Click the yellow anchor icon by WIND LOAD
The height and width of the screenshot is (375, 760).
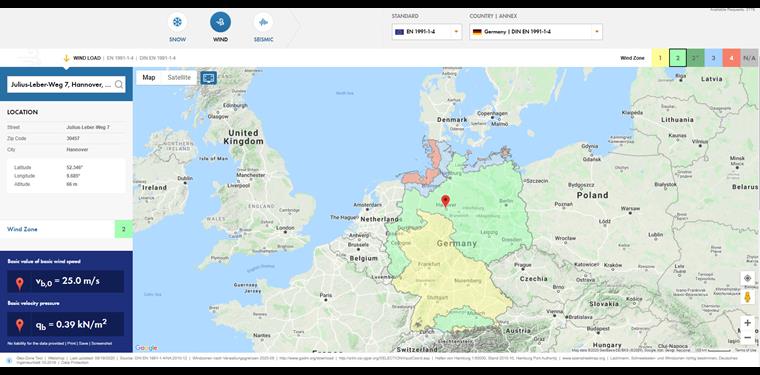[x=66, y=58]
